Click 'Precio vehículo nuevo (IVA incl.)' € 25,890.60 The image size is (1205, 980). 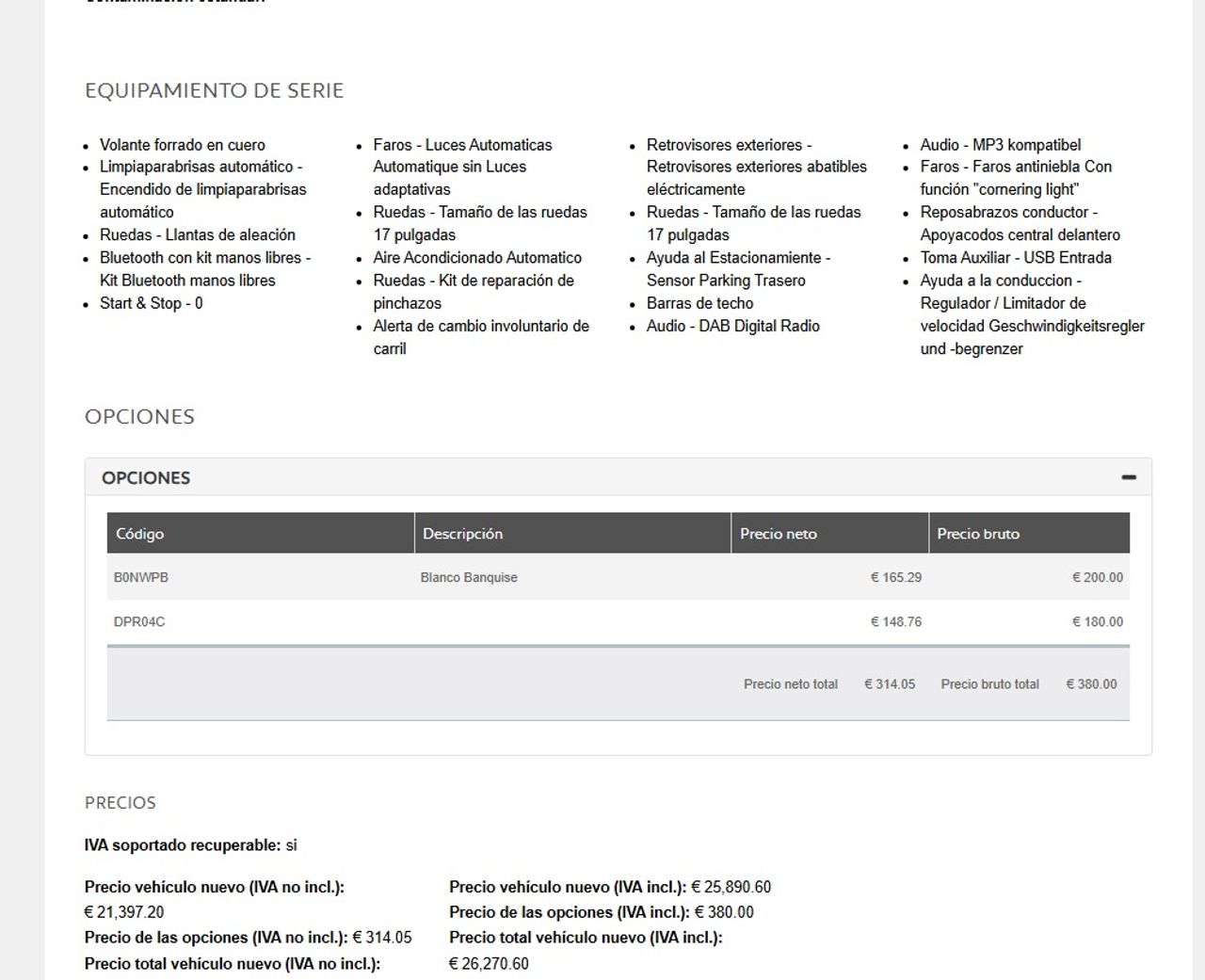pos(610,887)
